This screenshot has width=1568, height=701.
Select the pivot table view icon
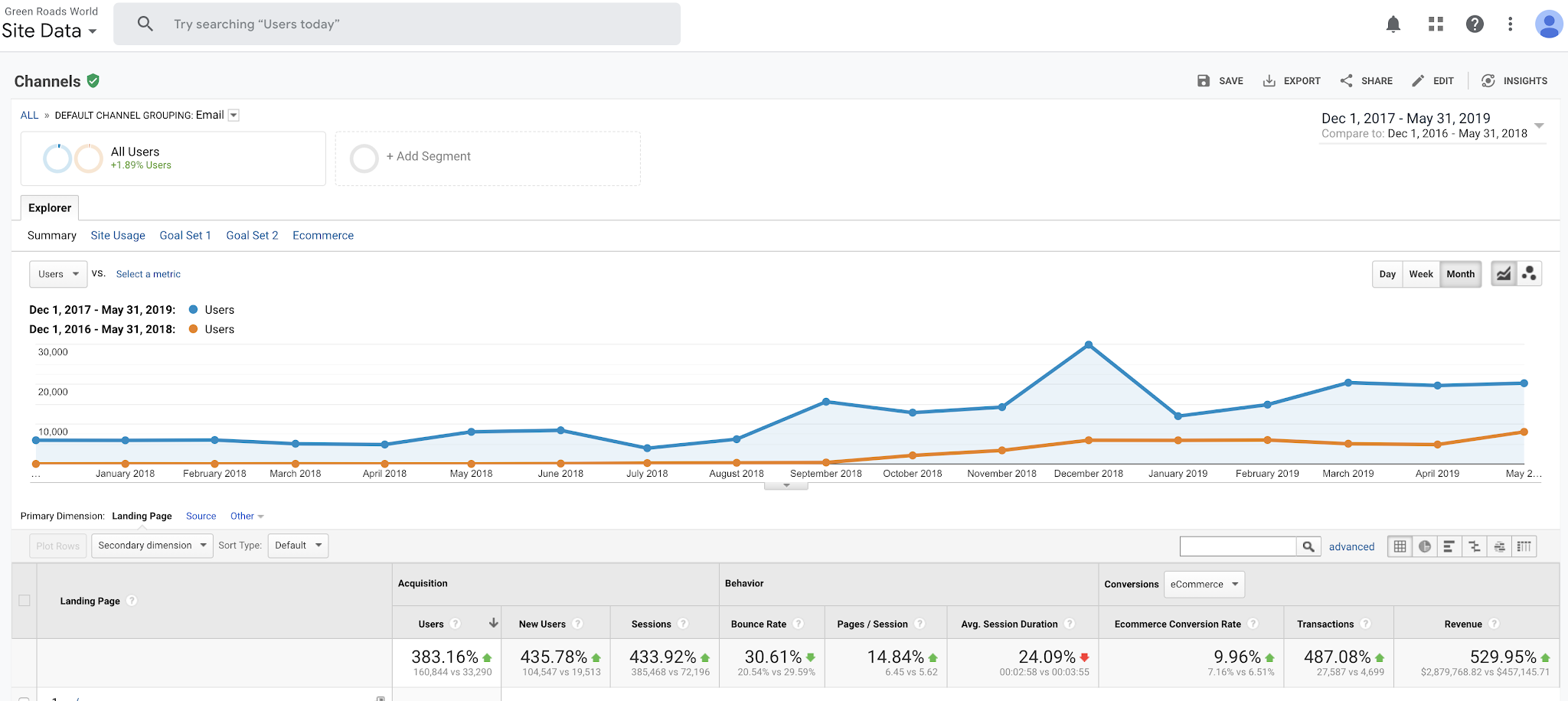click(1524, 546)
